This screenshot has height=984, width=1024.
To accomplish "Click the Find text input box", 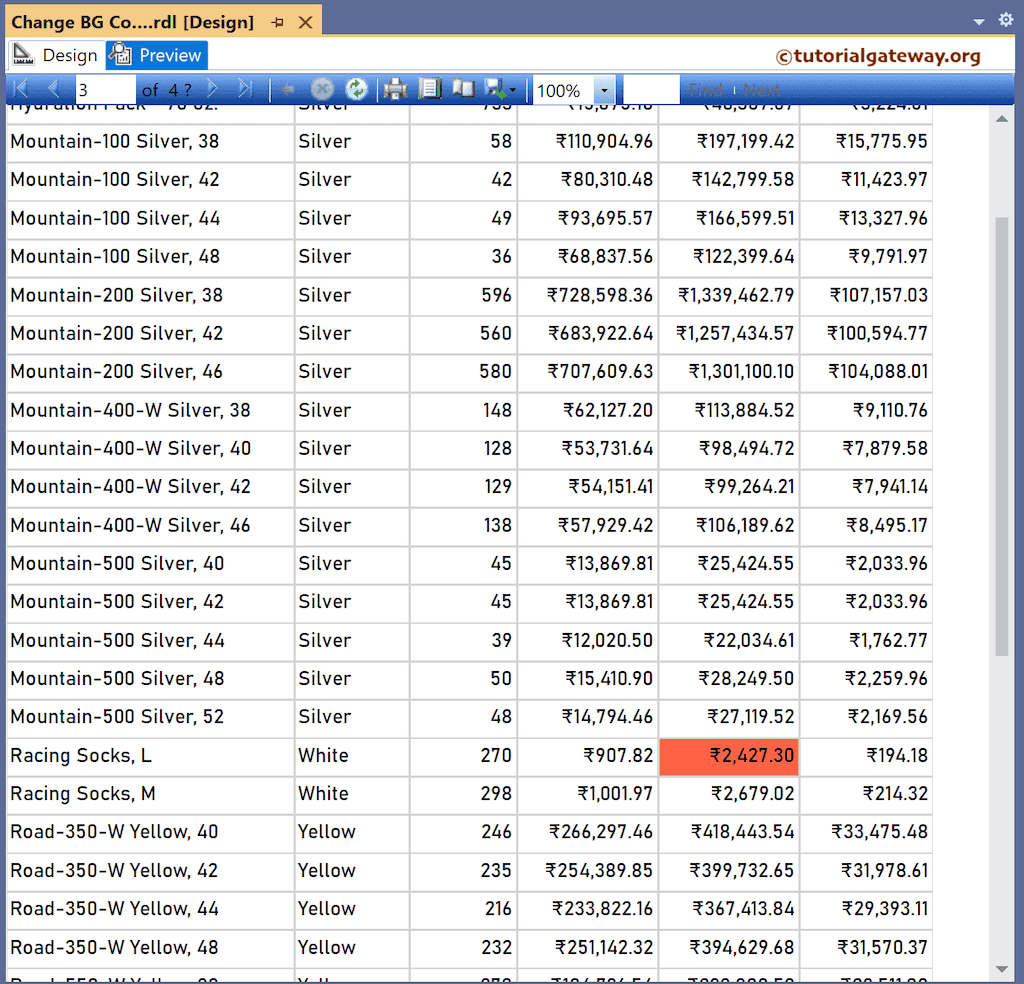I will [650, 90].
